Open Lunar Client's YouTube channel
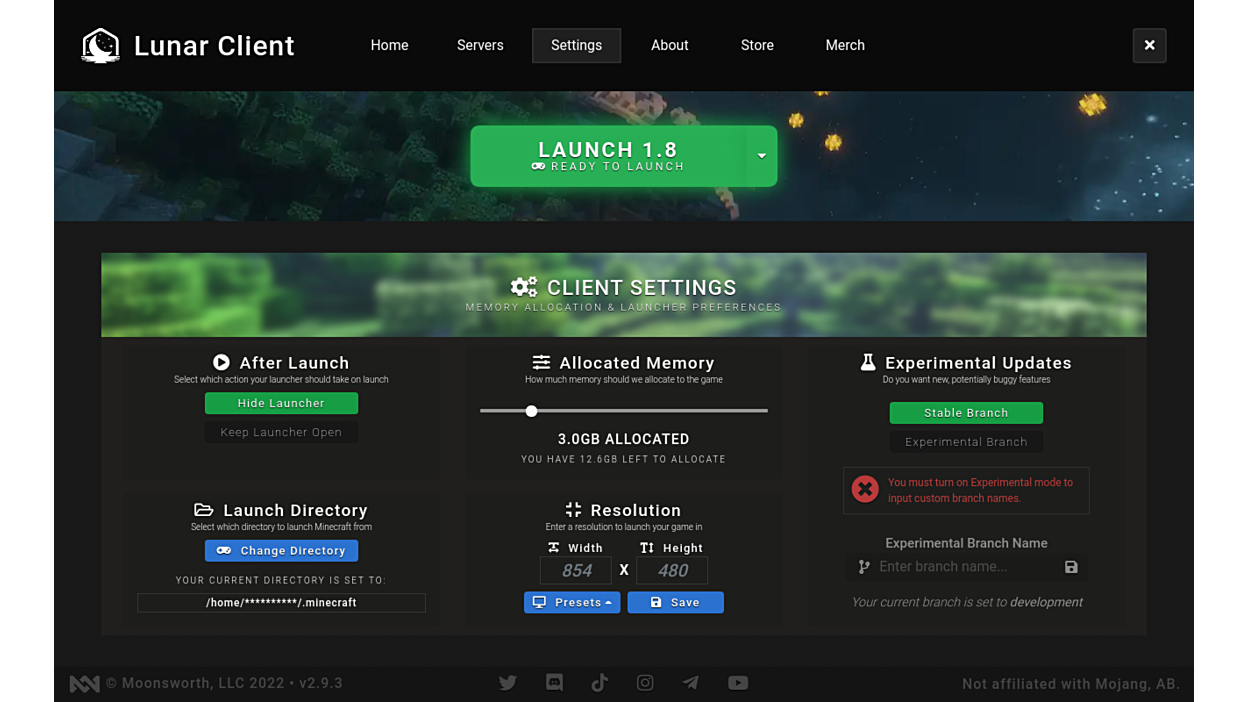Screen dimensions: 1248x702 (738, 682)
